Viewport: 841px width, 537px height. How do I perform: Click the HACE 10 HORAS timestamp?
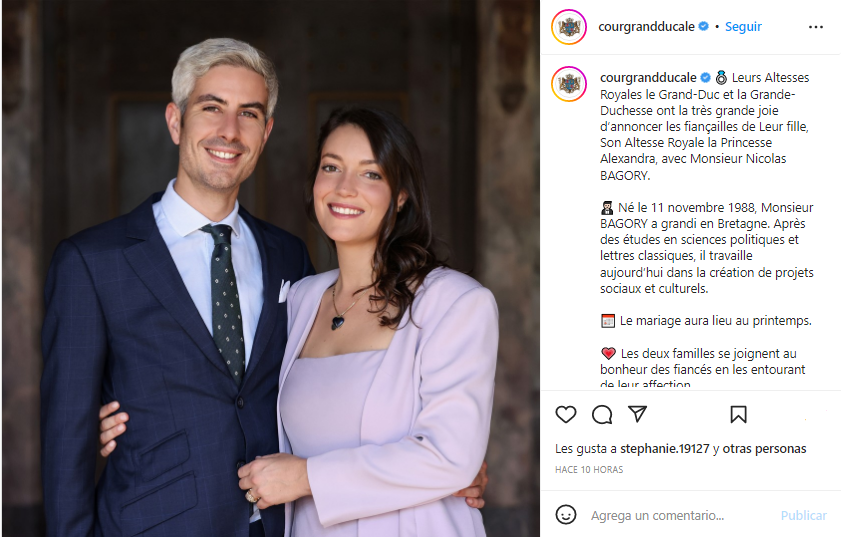589,469
